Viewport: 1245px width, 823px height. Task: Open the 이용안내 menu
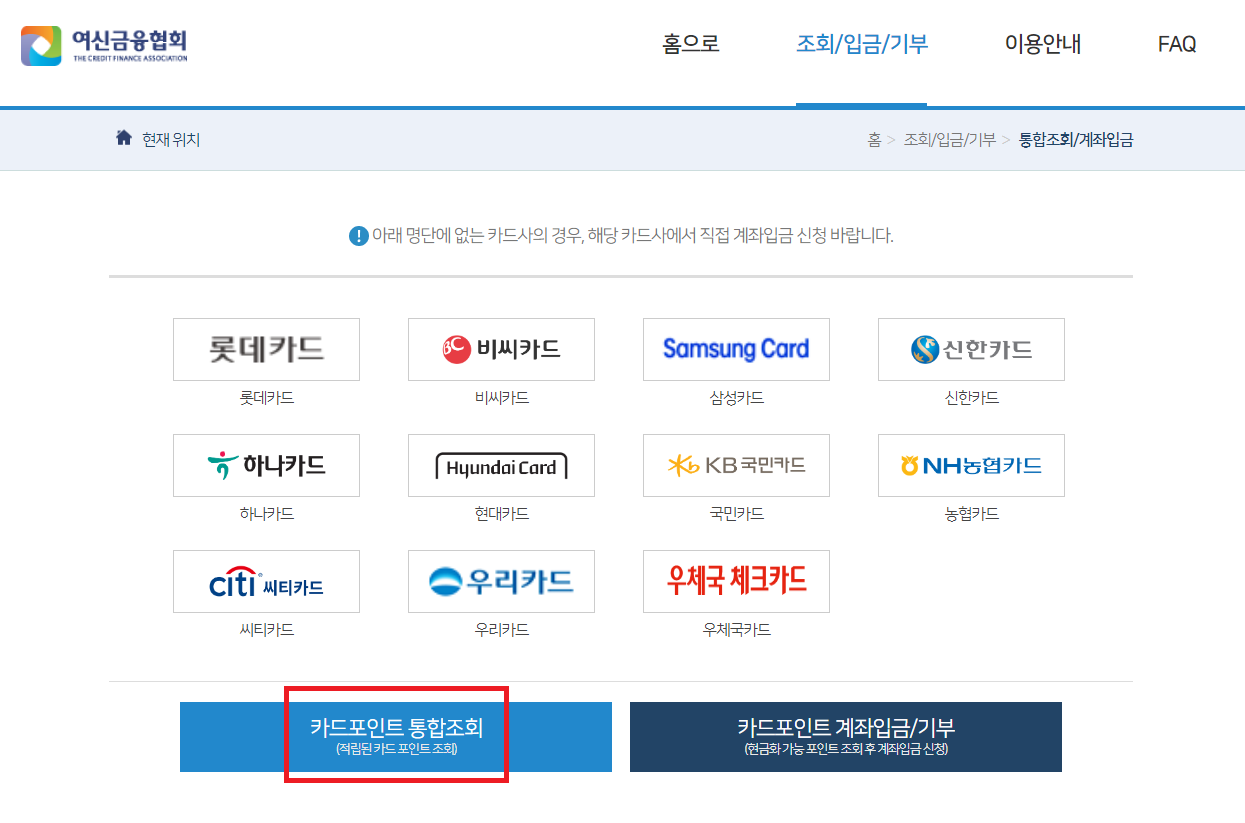(x=1043, y=44)
